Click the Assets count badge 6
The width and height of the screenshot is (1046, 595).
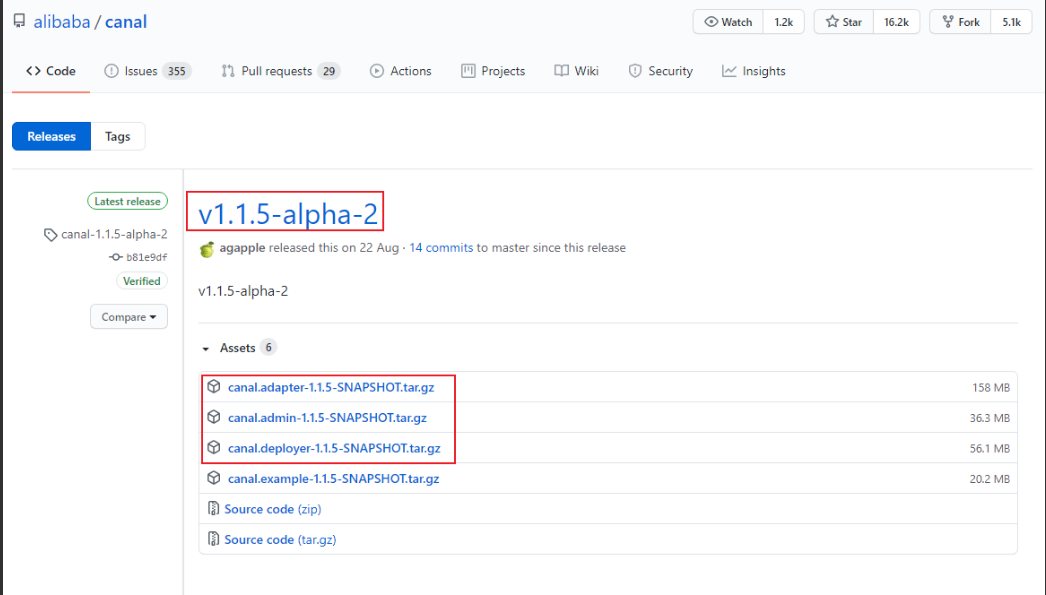268,348
